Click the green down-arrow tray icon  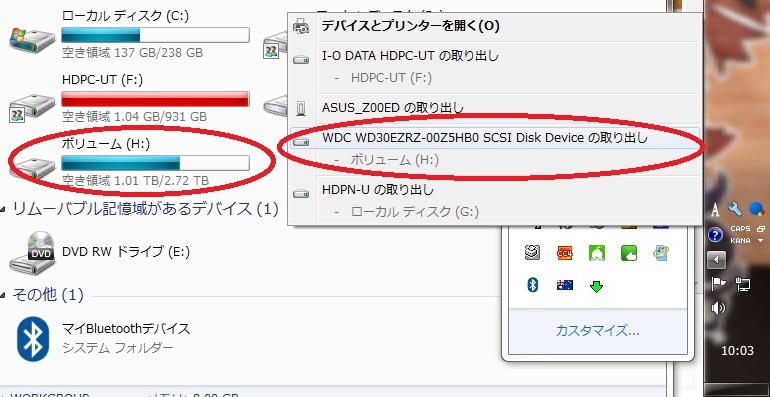(596, 286)
